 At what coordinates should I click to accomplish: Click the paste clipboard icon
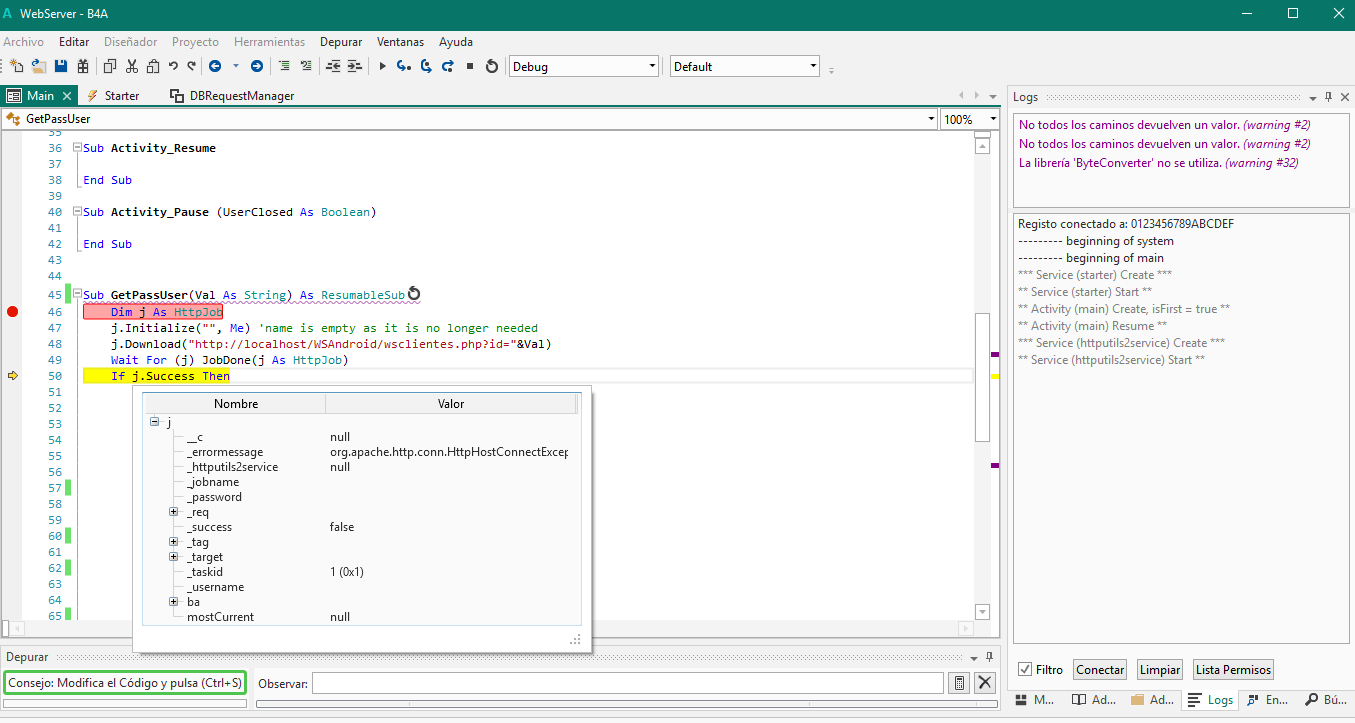click(153, 66)
